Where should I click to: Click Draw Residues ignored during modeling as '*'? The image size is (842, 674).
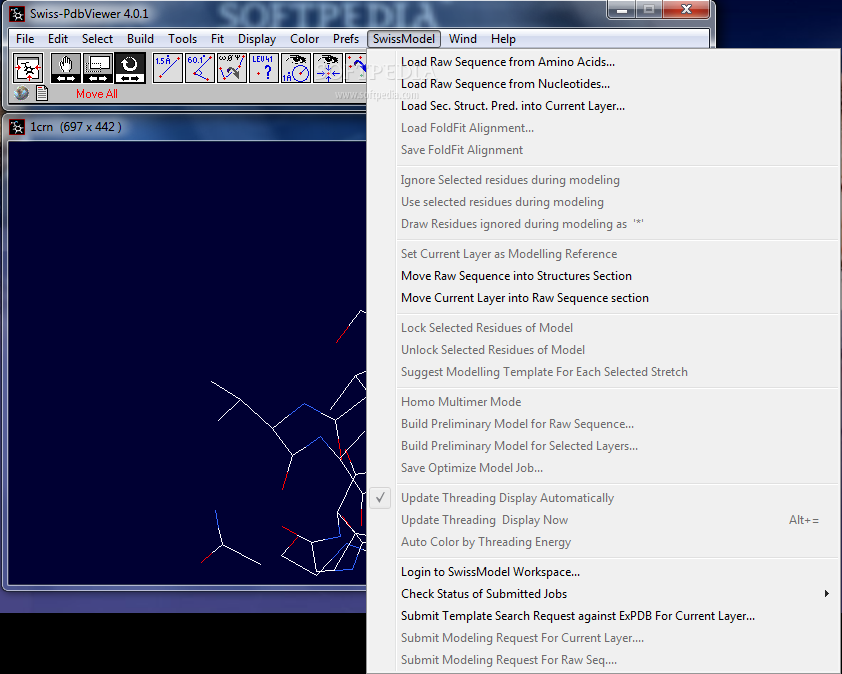[x=603, y=224]
